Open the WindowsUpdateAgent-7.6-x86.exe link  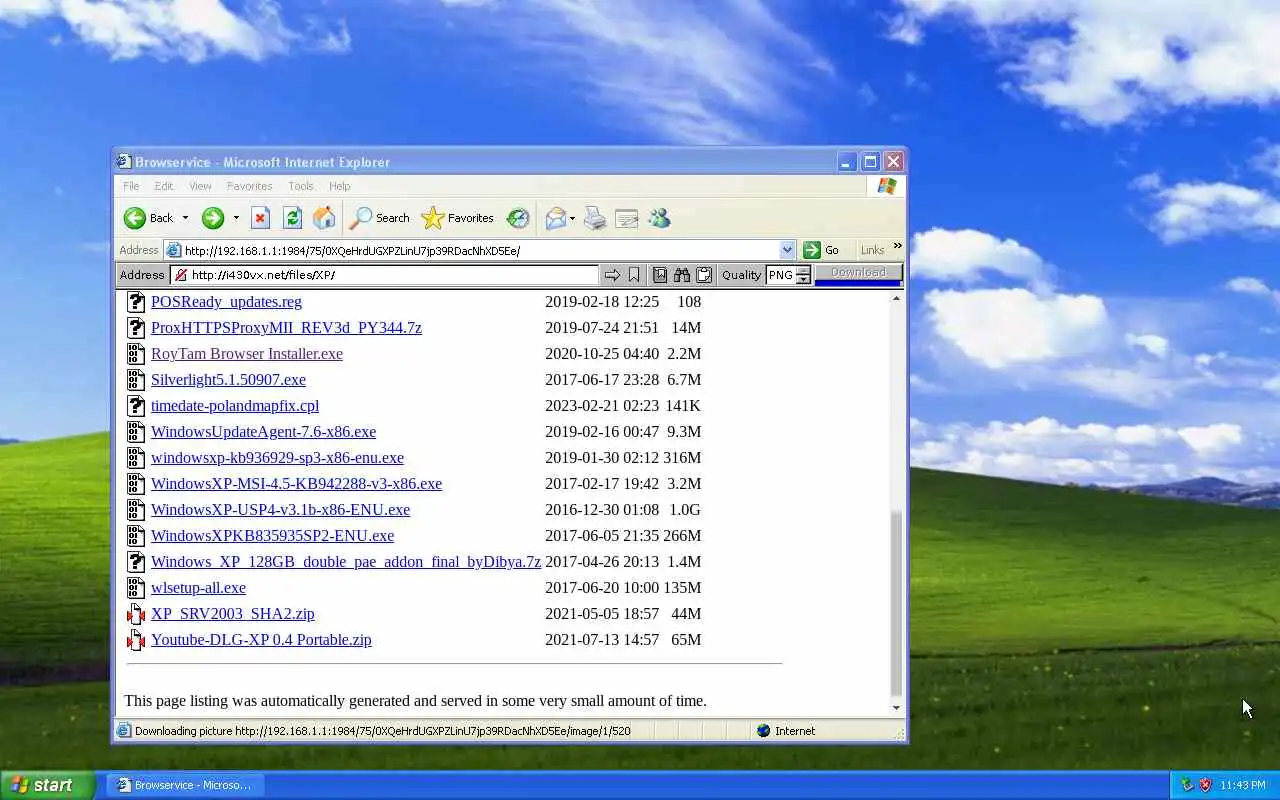coord(263,431)
